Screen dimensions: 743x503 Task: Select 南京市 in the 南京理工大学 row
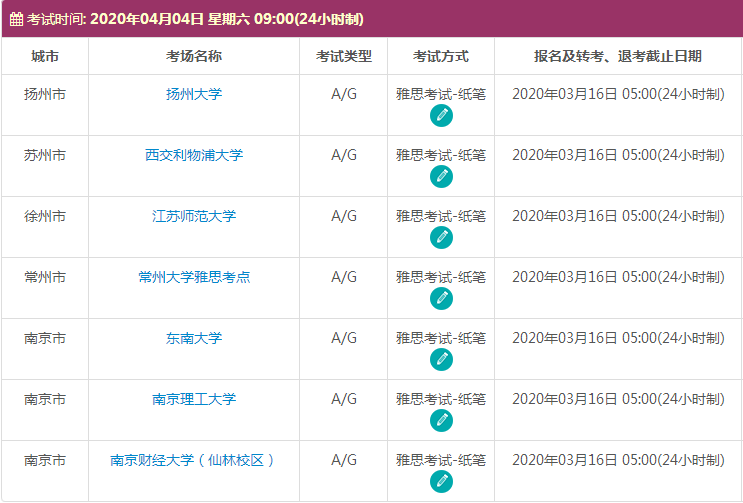pos(45,399)
